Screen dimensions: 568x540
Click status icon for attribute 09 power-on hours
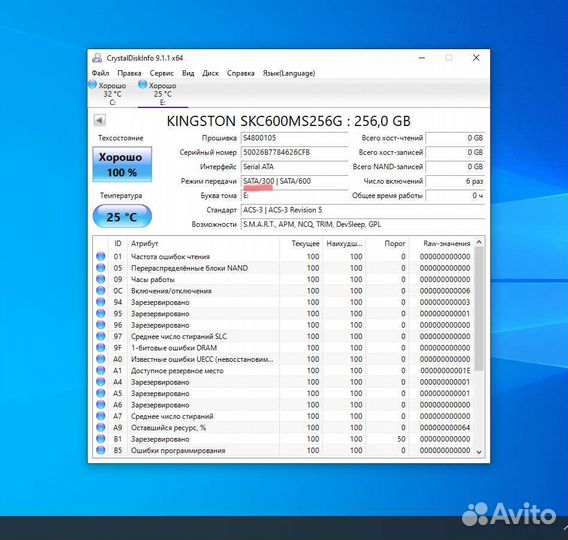(101, 279)
